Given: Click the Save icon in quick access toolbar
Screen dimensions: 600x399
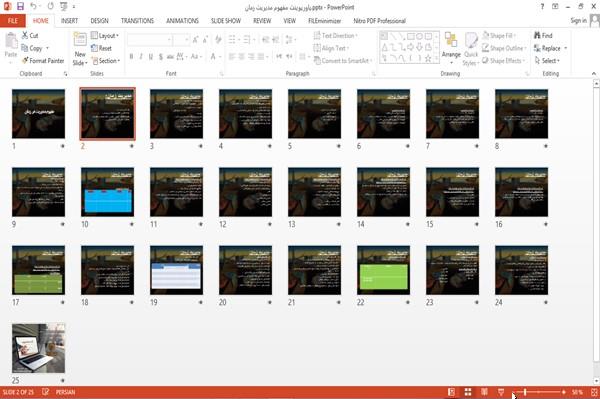Looking at the screenshot, I should (x=20, y=7).
